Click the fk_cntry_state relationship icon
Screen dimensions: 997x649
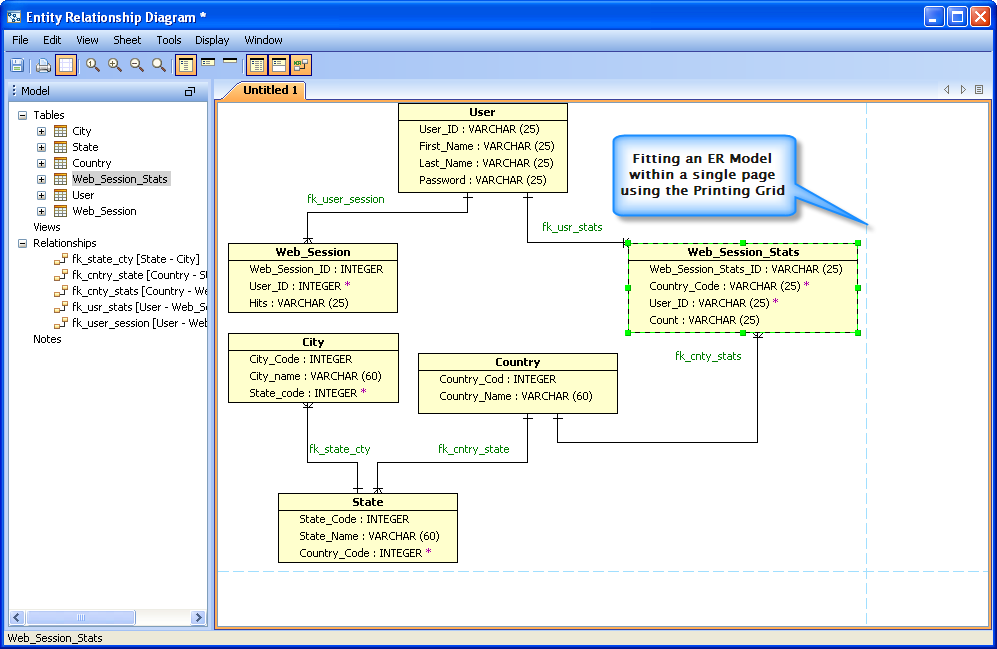click(x=61, y=275)
